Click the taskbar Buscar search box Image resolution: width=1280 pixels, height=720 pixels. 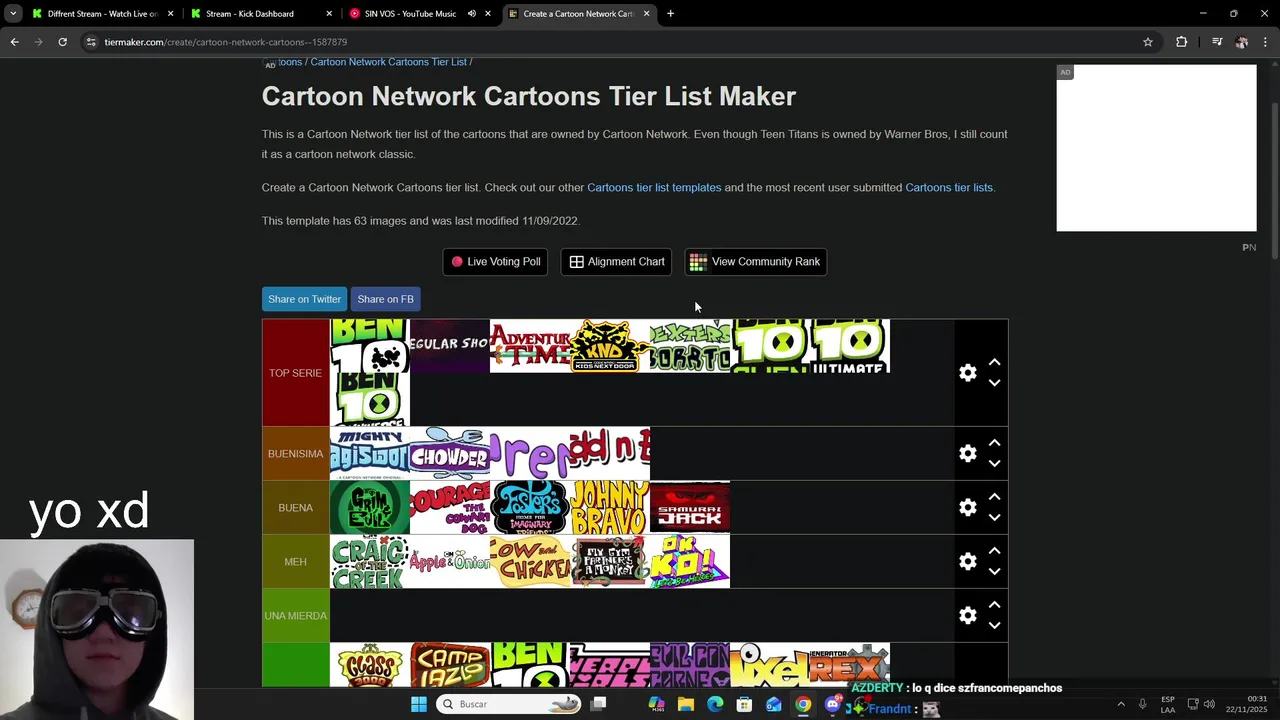coord(510,704)
